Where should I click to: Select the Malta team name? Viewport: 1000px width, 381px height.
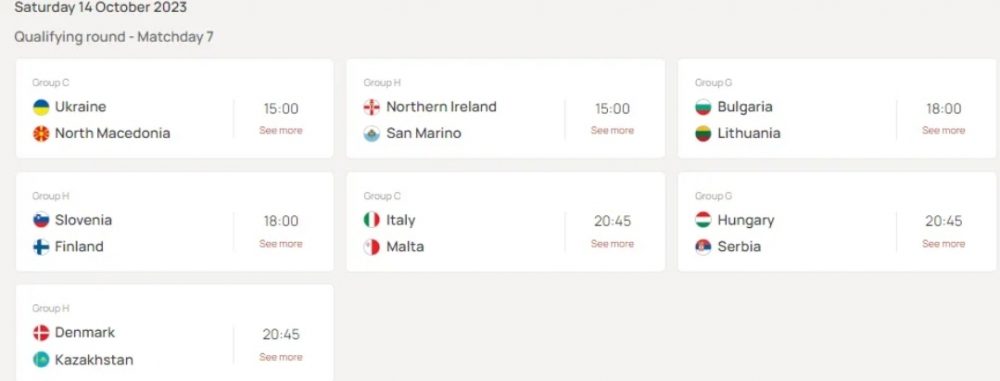[405, 247]
